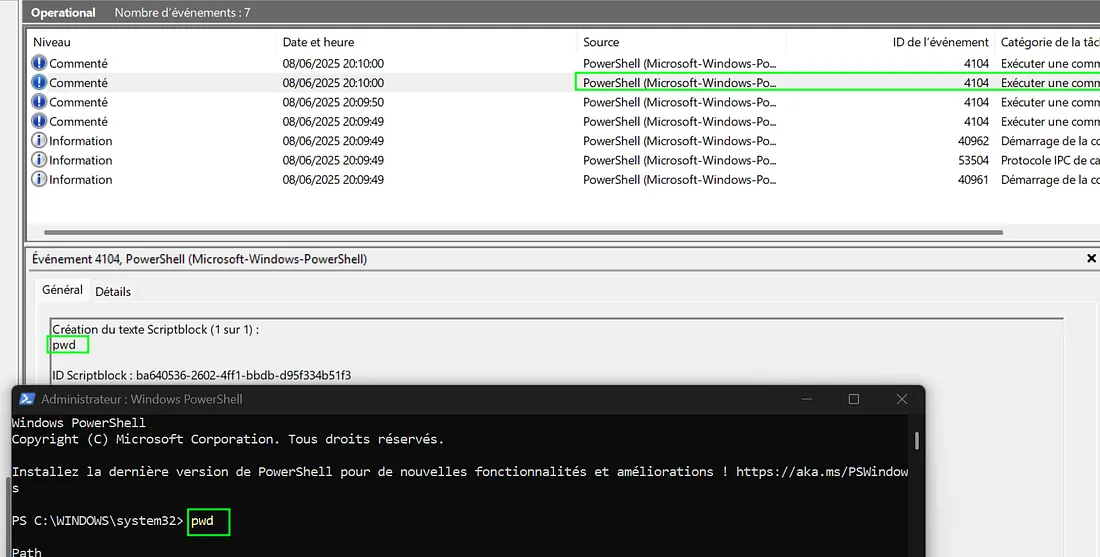Screen dimensions: 1100x557
Task: Click the Commenté icon in the 20:09:49 row
Action: [39, 122]
